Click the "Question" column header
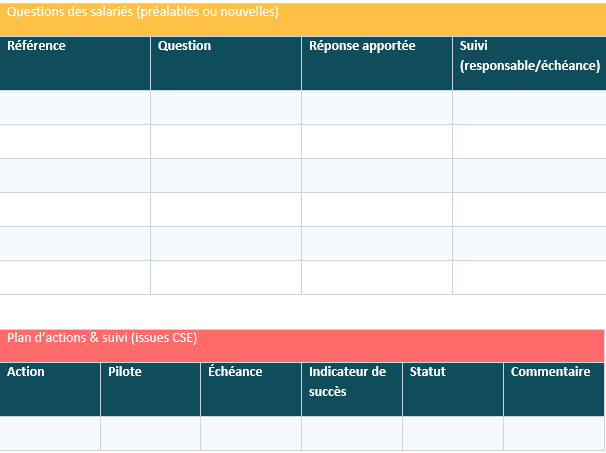The height and width of the screenshot is (453, 606). (x=226, y=63)
